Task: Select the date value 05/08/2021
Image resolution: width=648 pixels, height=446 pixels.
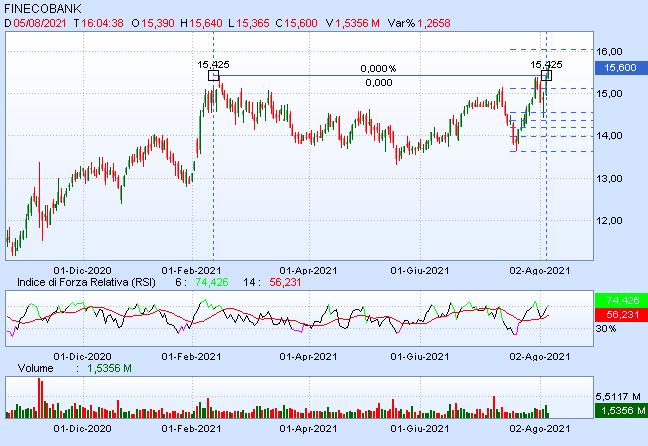Action: click(x=40, y=23)
